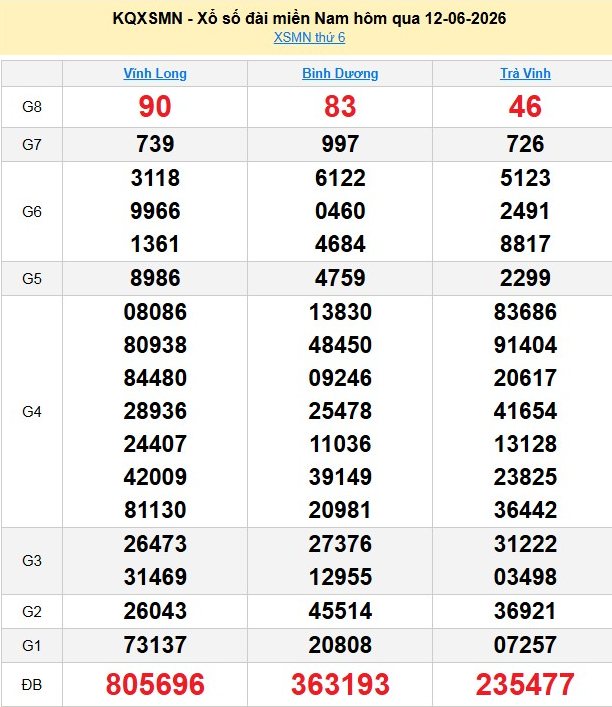Select G3 number 03498
Image resolution: width=612 pixels, height=707 pixels.
[x=525, y=577]
